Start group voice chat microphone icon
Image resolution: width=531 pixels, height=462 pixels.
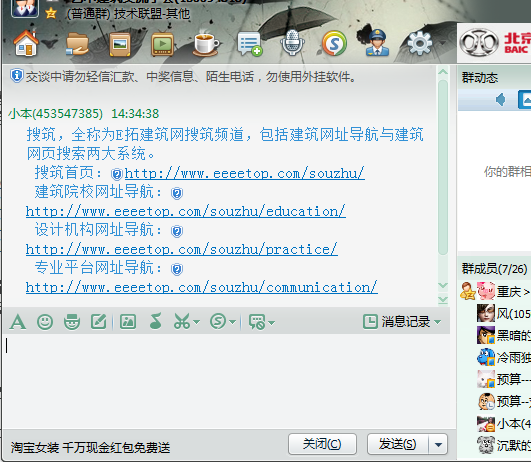[292, 43]
